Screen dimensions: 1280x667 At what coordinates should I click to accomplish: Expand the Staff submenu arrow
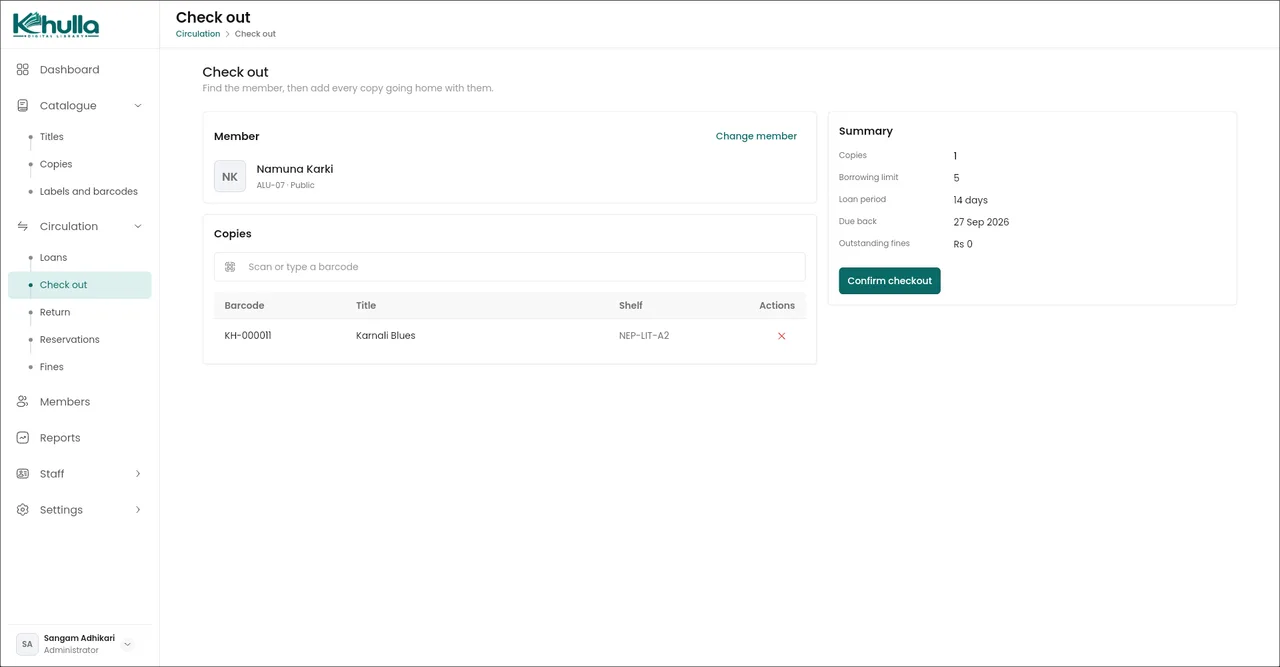(138, 474)
